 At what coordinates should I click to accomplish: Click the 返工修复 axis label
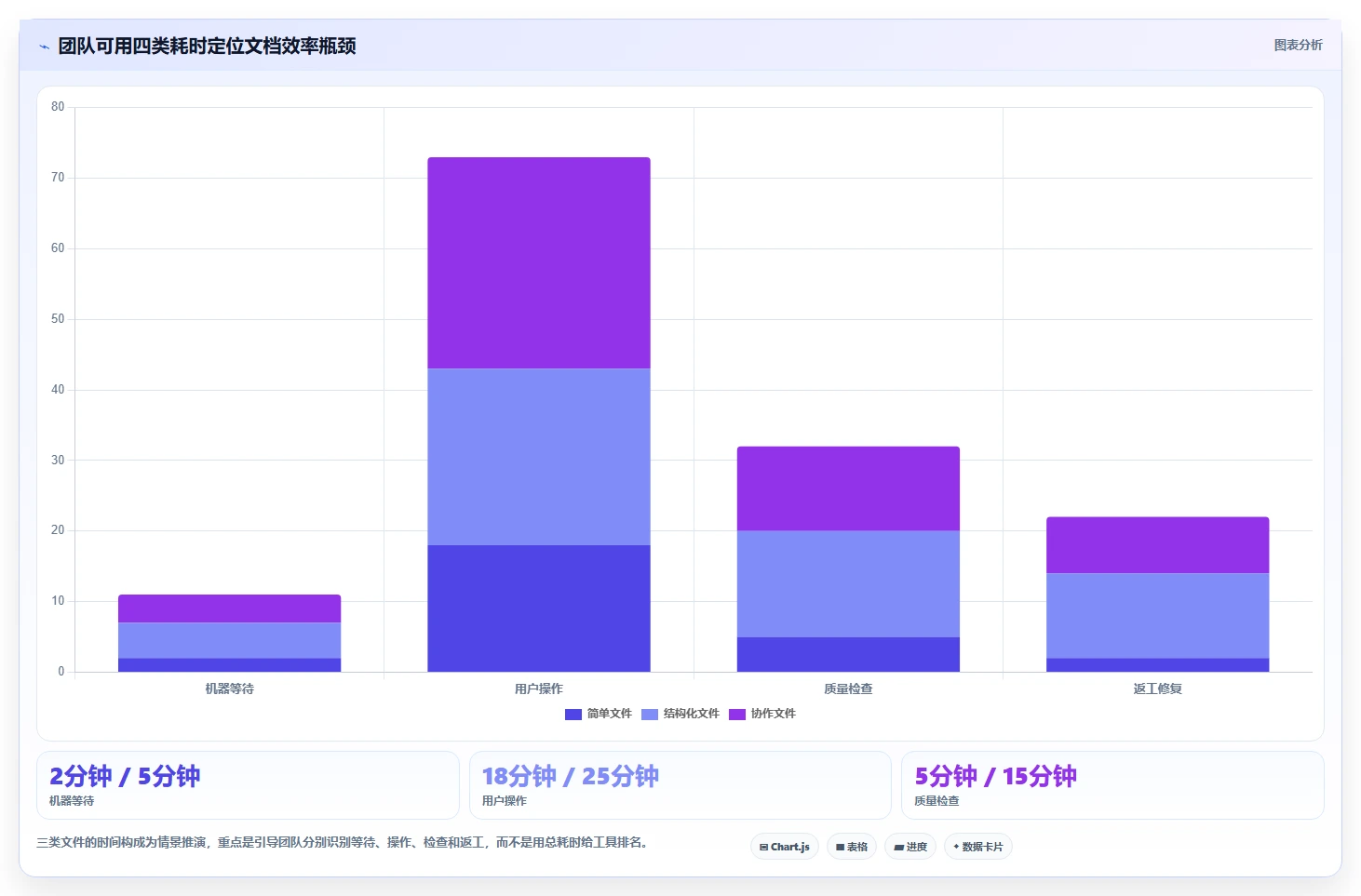[1157, 689]
